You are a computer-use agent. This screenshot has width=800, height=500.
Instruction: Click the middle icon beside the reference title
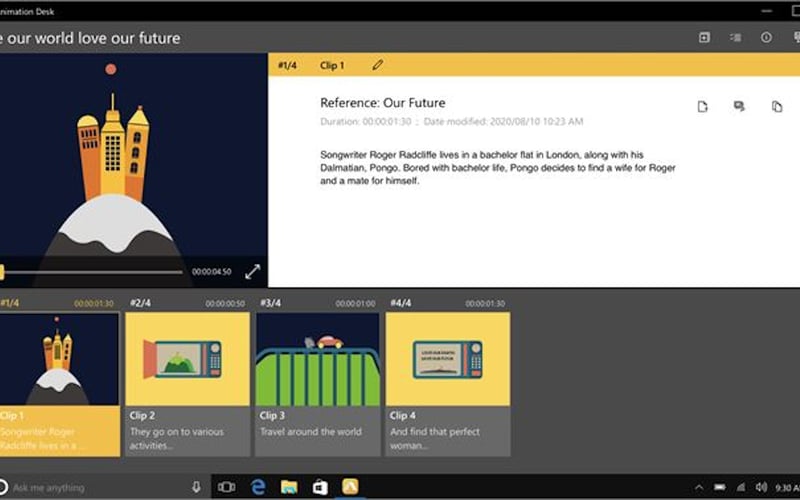coord(740,106)
